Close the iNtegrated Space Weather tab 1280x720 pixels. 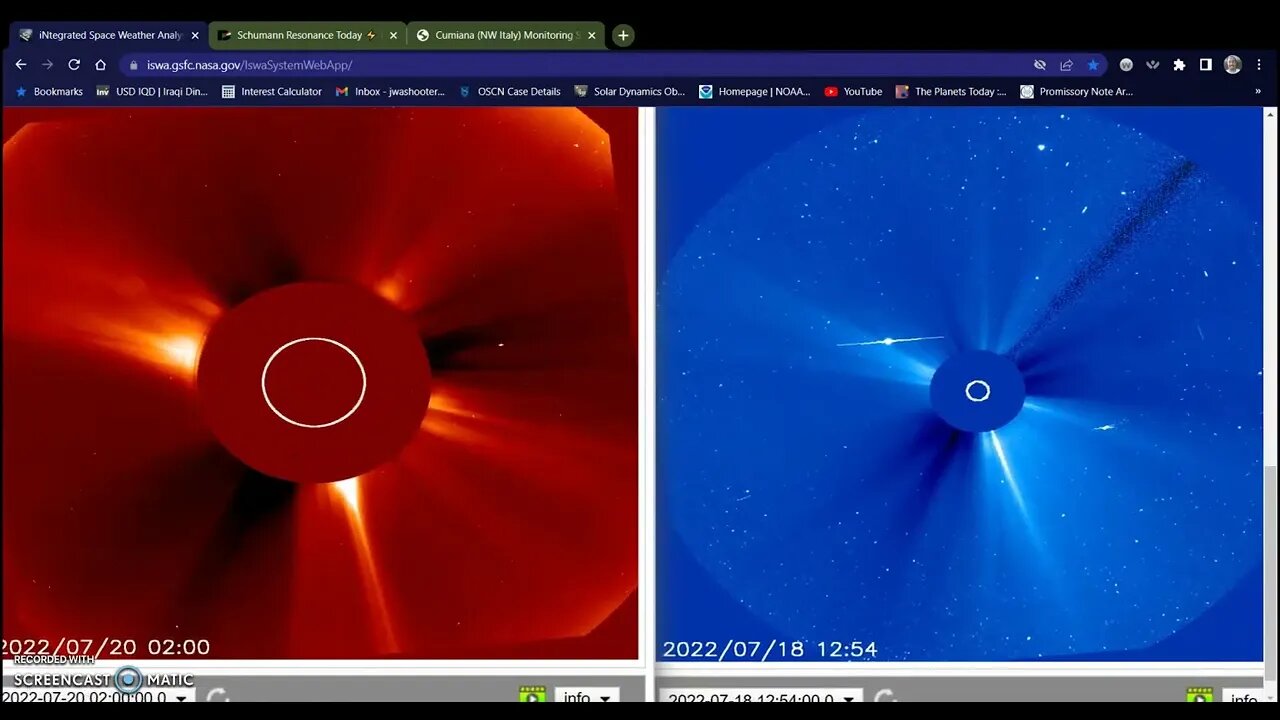(x=195, y=35)
